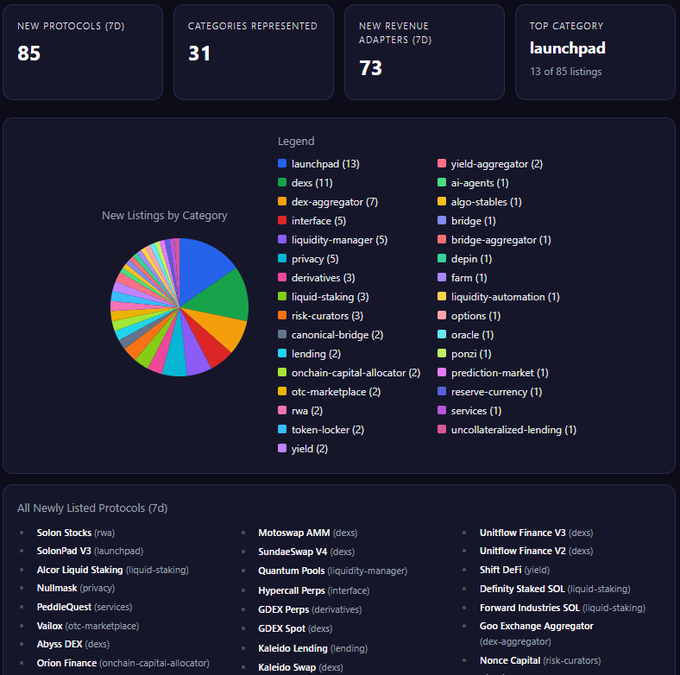This screenshot has width=680, height=675.
Task: Select oracle (1) in the legend
Action: tap(465, 335)
